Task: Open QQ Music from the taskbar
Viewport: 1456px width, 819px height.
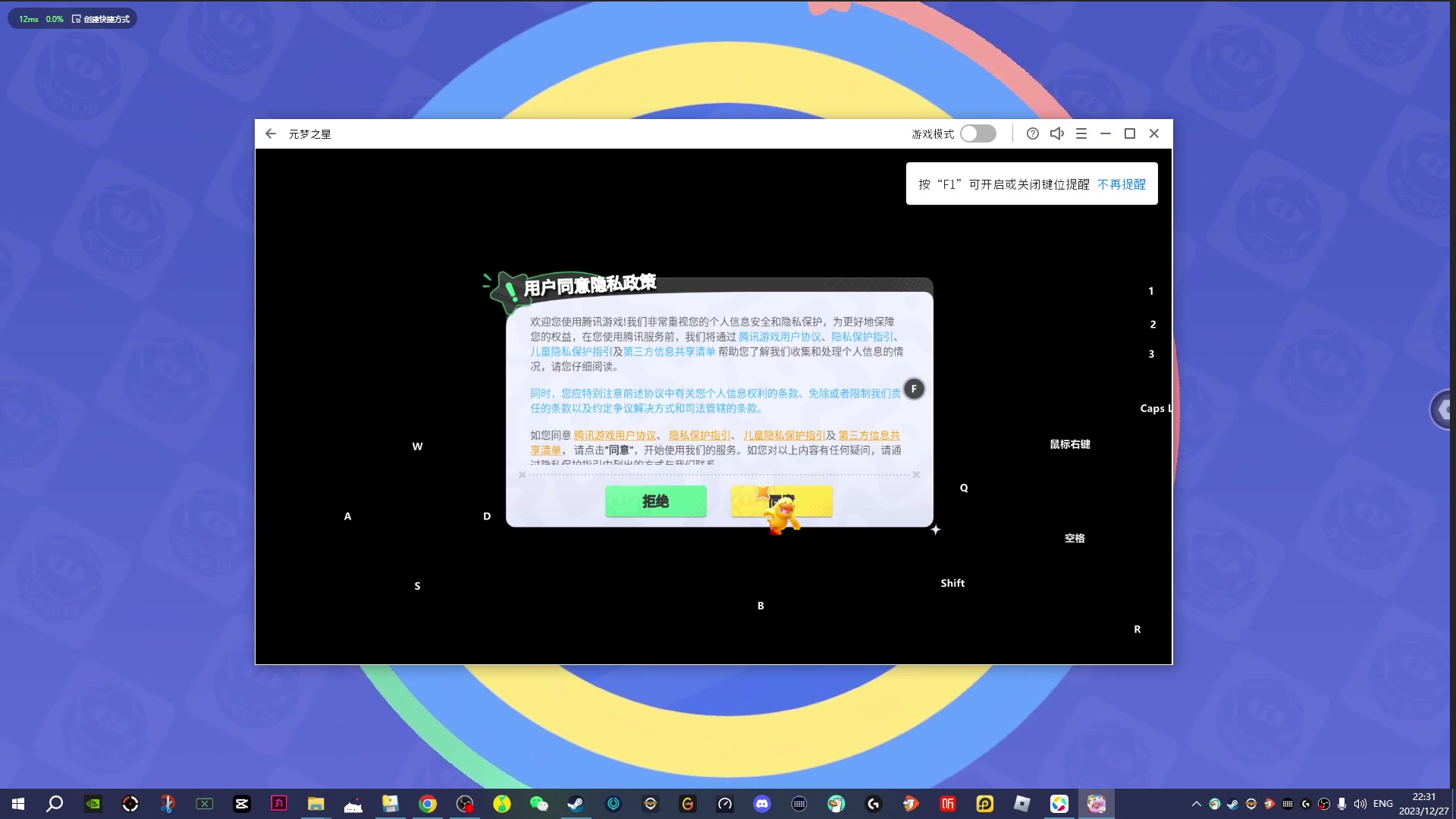Action: (x=502, y=804)
